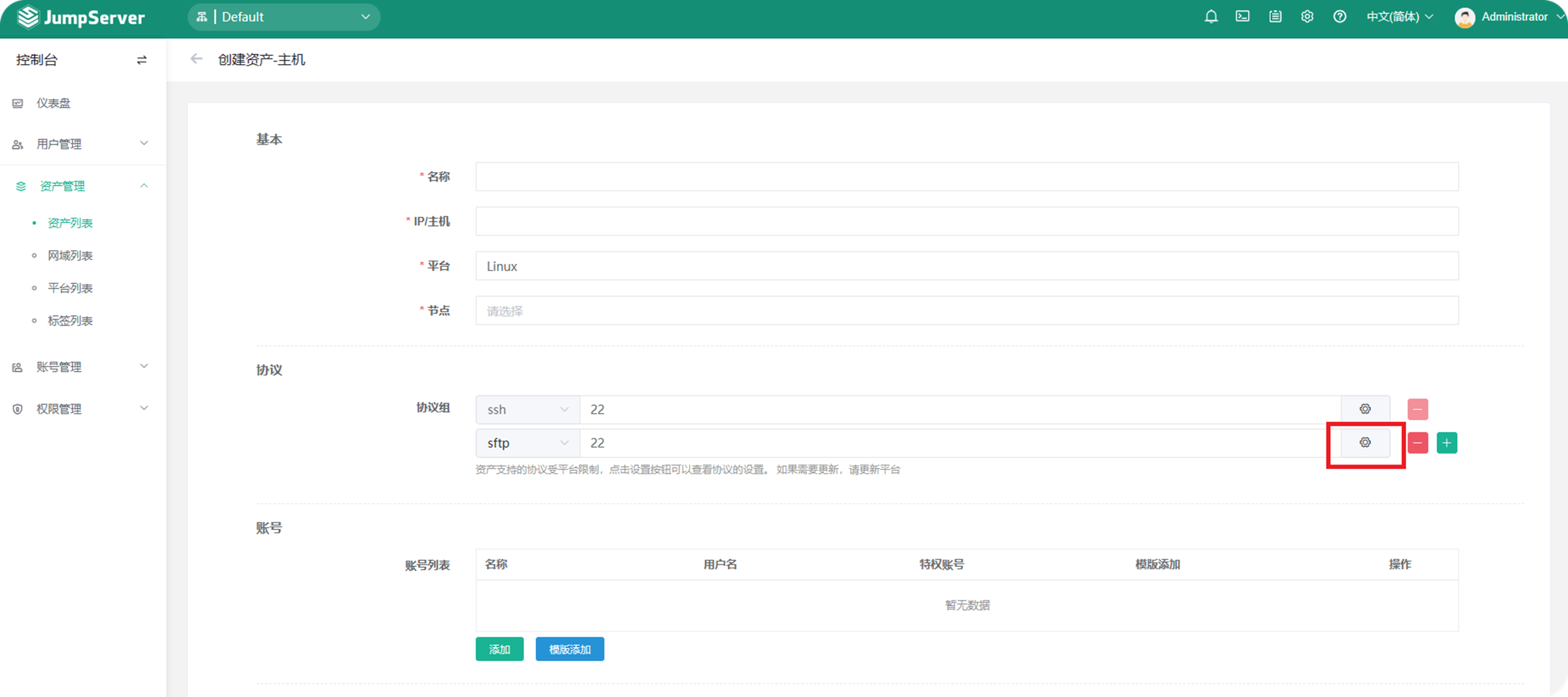Click the blue 模版添加 button

coord(569,649)
